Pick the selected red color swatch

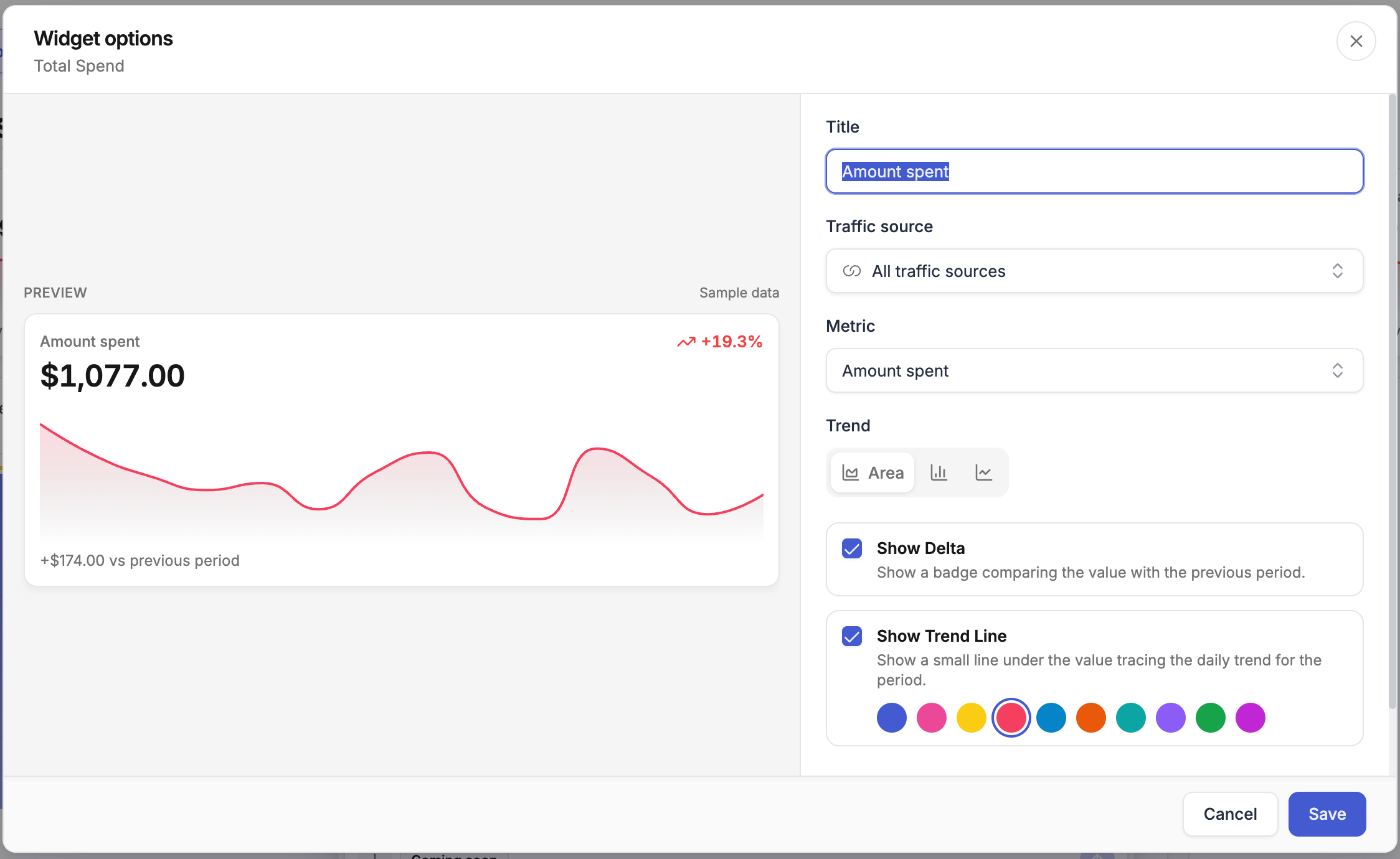1011,718
